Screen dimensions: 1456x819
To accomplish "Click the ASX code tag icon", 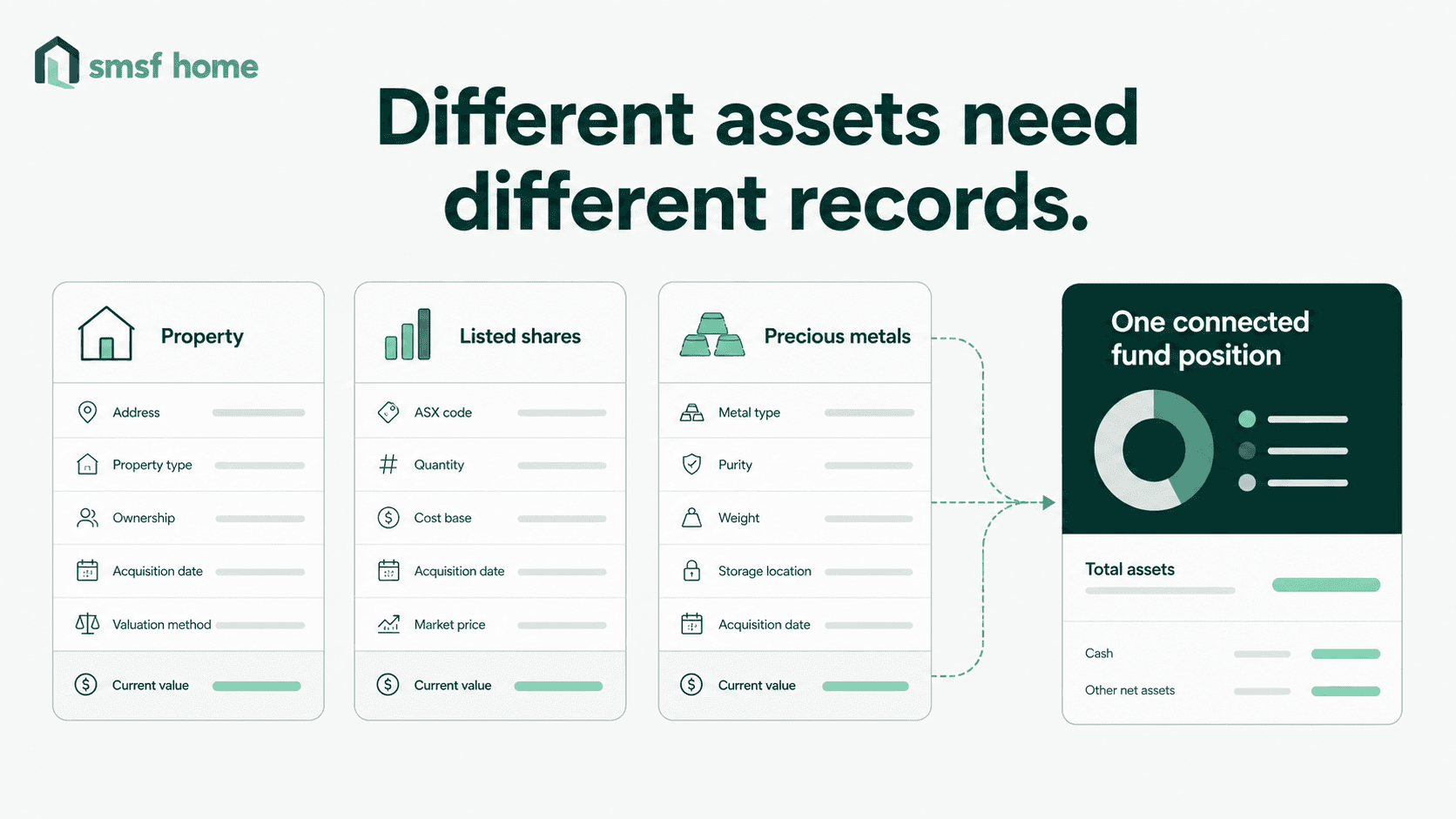I will coord(388,412).
